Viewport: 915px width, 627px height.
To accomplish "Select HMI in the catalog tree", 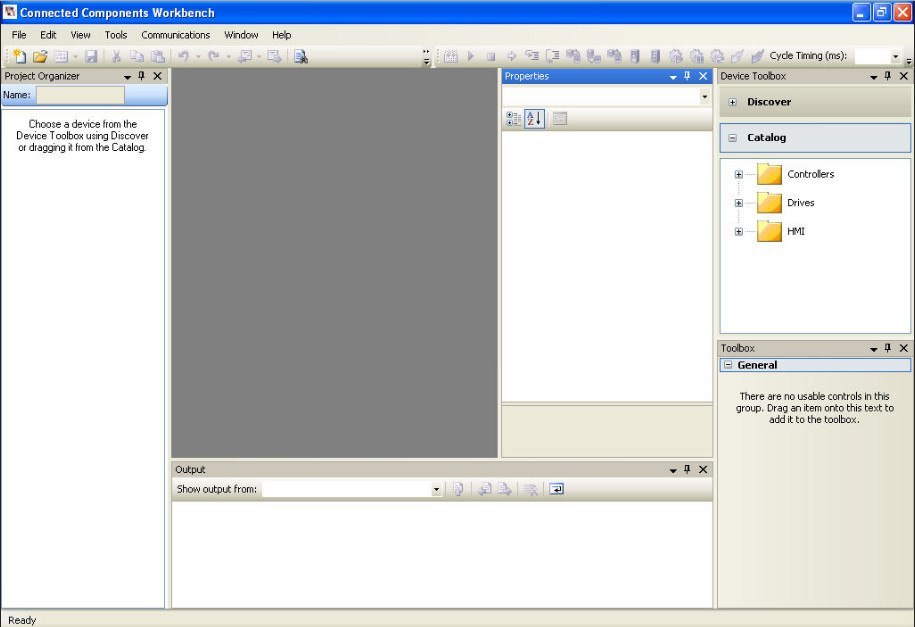I will [x=796, y=232].
